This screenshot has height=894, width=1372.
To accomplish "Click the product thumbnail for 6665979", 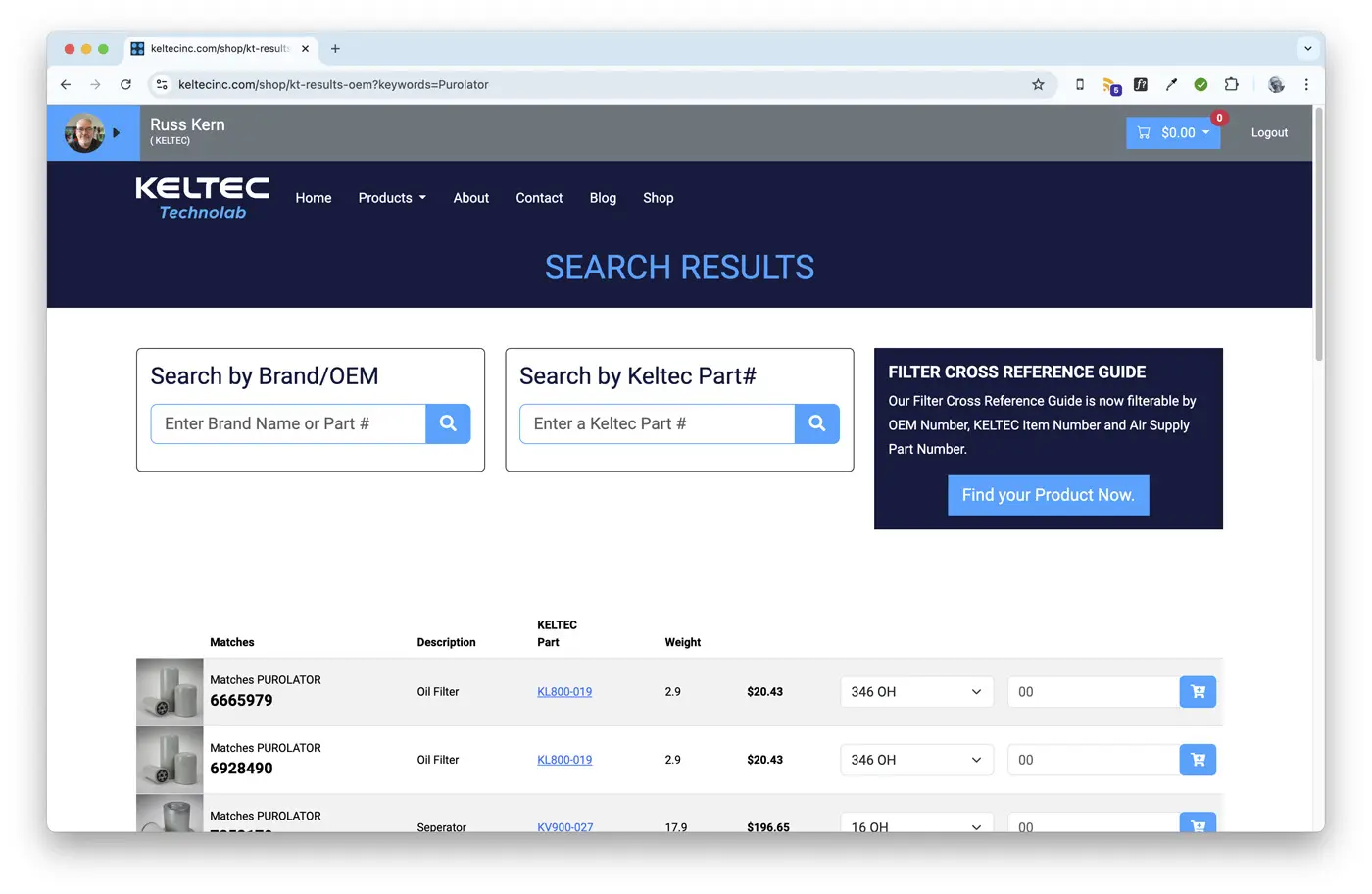I will (x=170, y=692).
